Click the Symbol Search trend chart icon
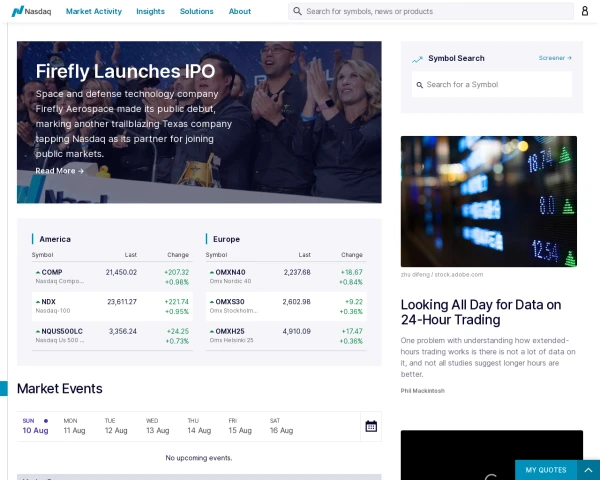 pos(417,59)
